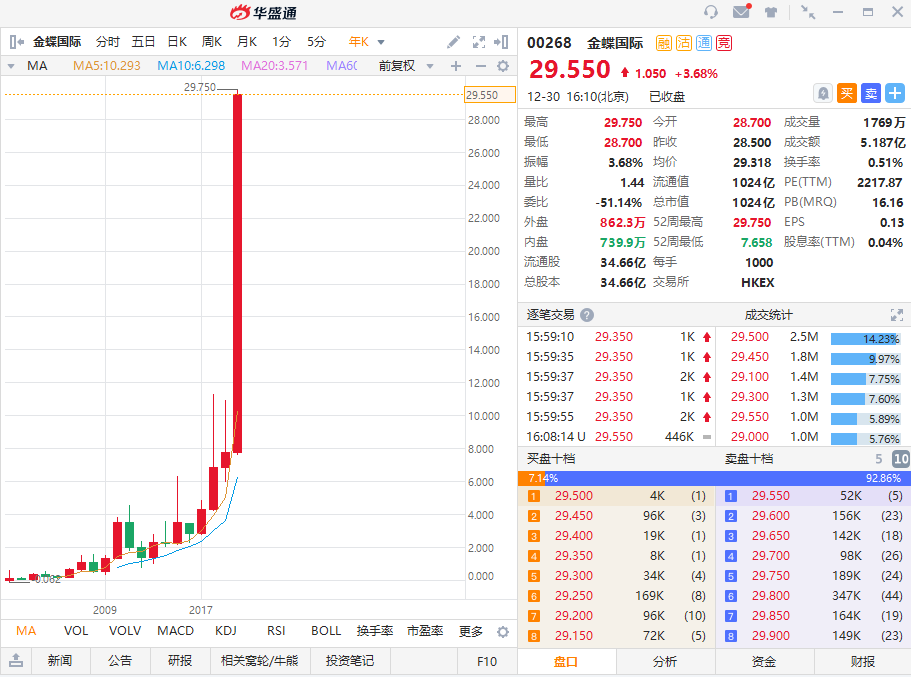Screen dimensions: 911x677
Task: Click the 宽 red tag icon
Action: point(723,43)
